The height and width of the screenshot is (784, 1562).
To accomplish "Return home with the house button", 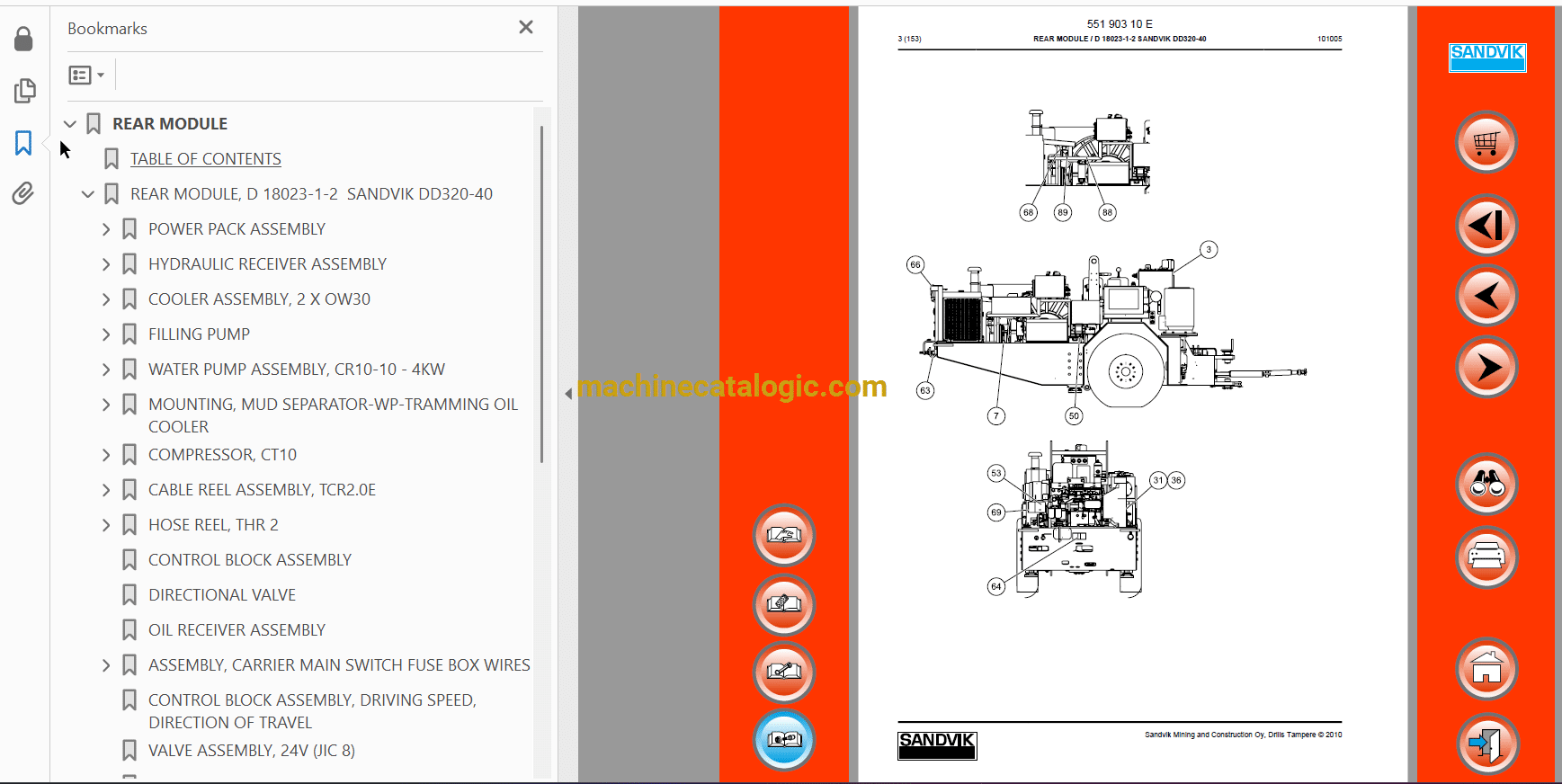I will (x=1486, y=669).
